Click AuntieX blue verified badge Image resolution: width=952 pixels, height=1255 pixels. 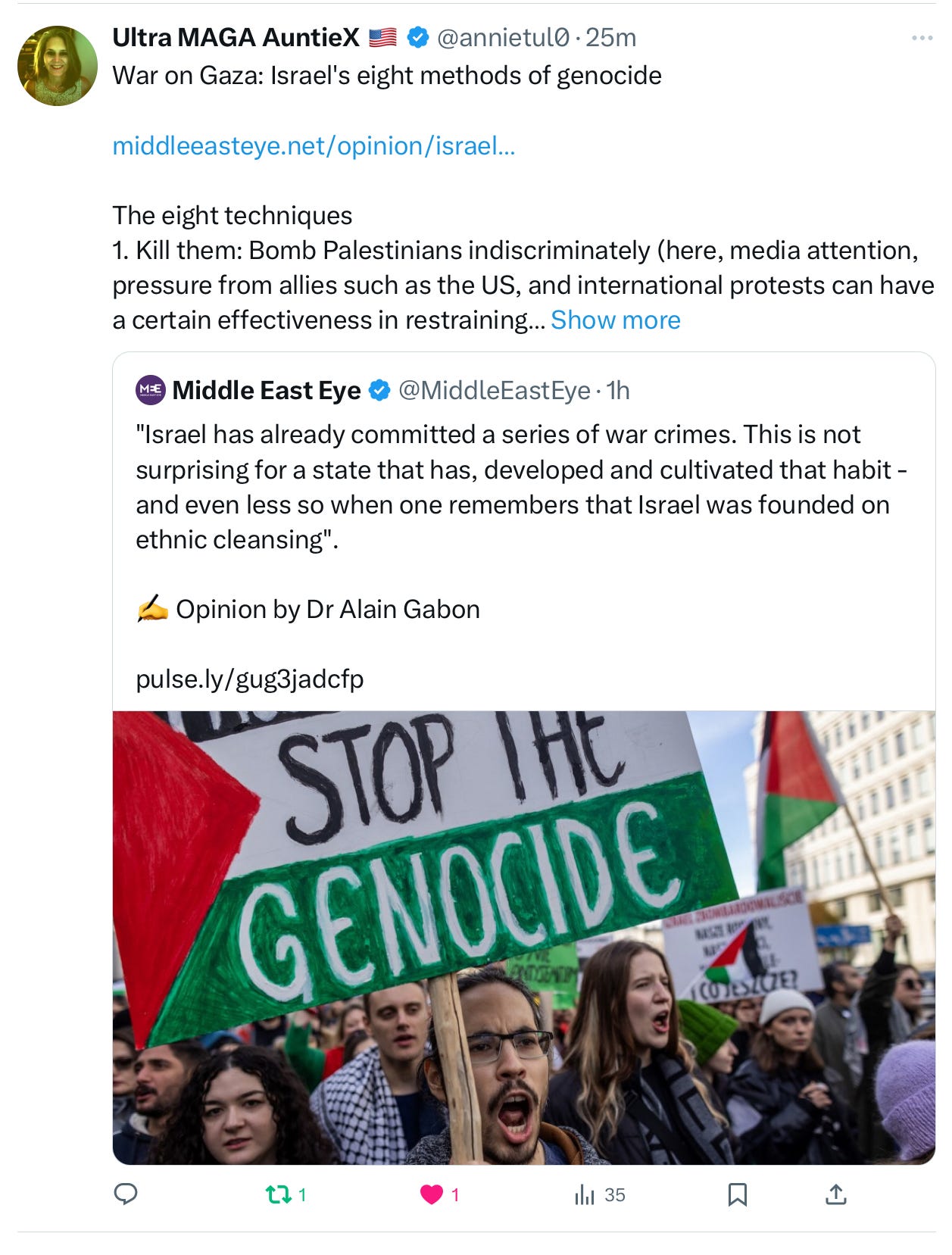pos(417,37)
